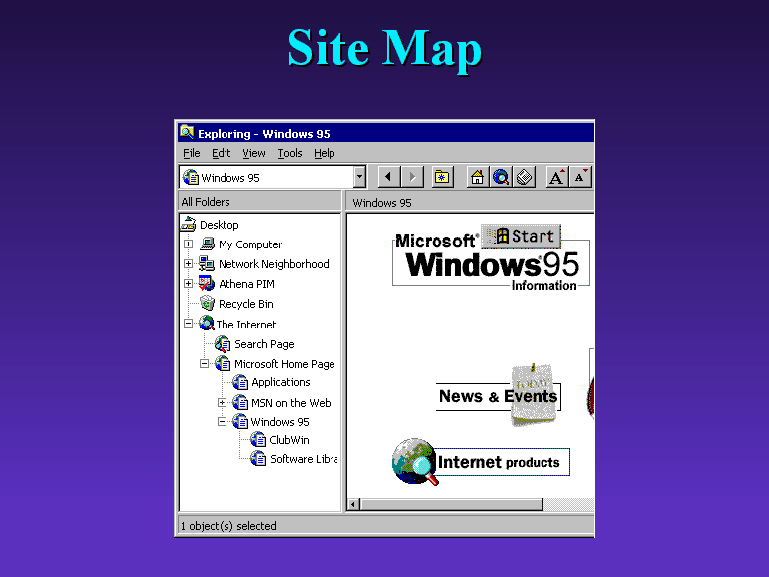769x577 pixels.
Task: Click the Applications page icon
Action: click(x=240, y=382)
